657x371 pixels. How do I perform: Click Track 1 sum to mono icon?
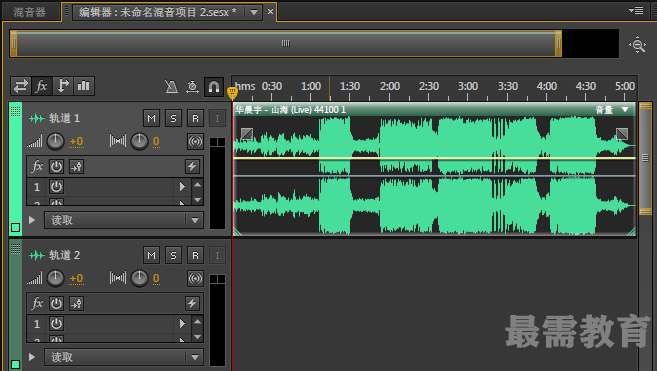(x=195, y=141)
